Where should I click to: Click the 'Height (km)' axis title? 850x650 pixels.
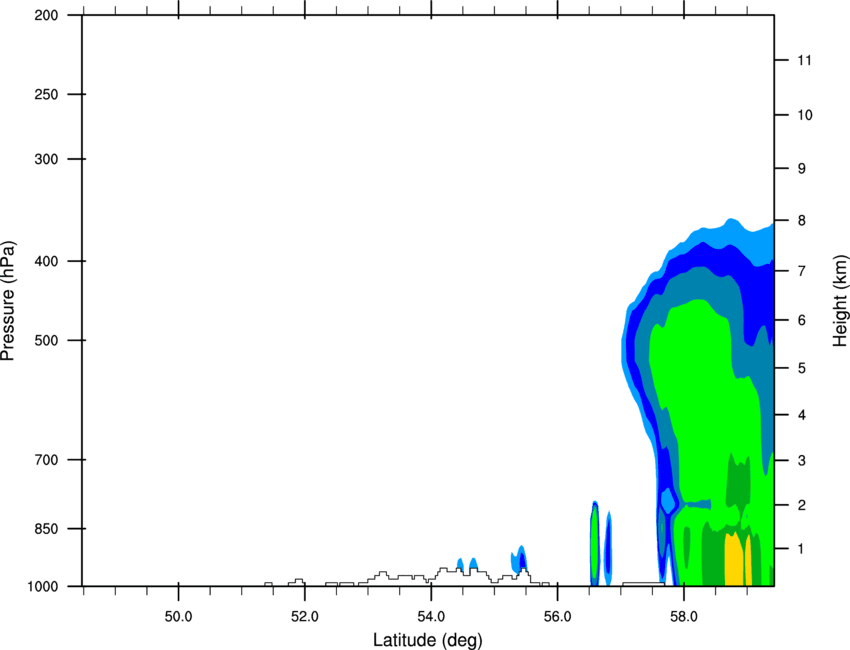pyautogui.click(x=840, y=301)
